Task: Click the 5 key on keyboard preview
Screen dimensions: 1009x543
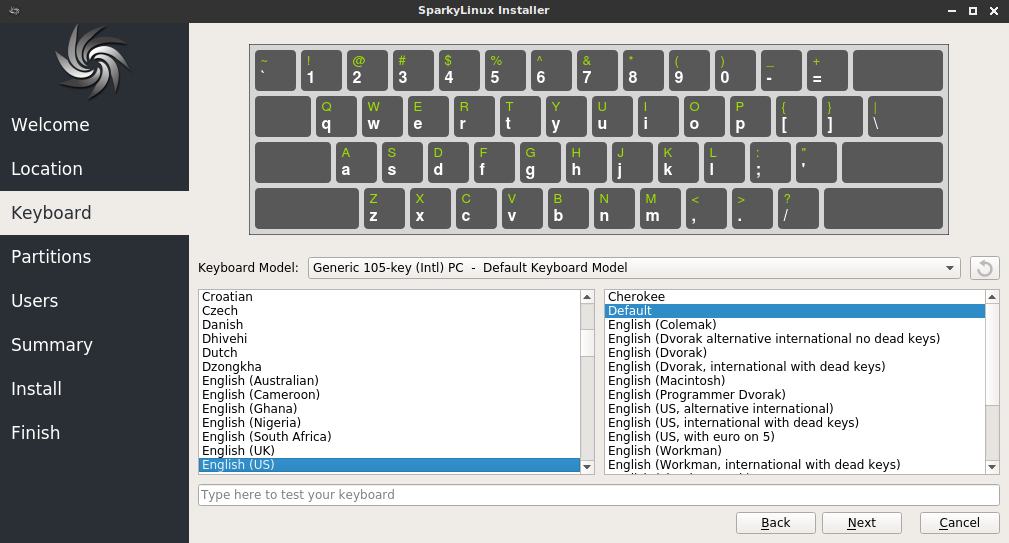Action: pyautogui.click(x=505, y=70)
